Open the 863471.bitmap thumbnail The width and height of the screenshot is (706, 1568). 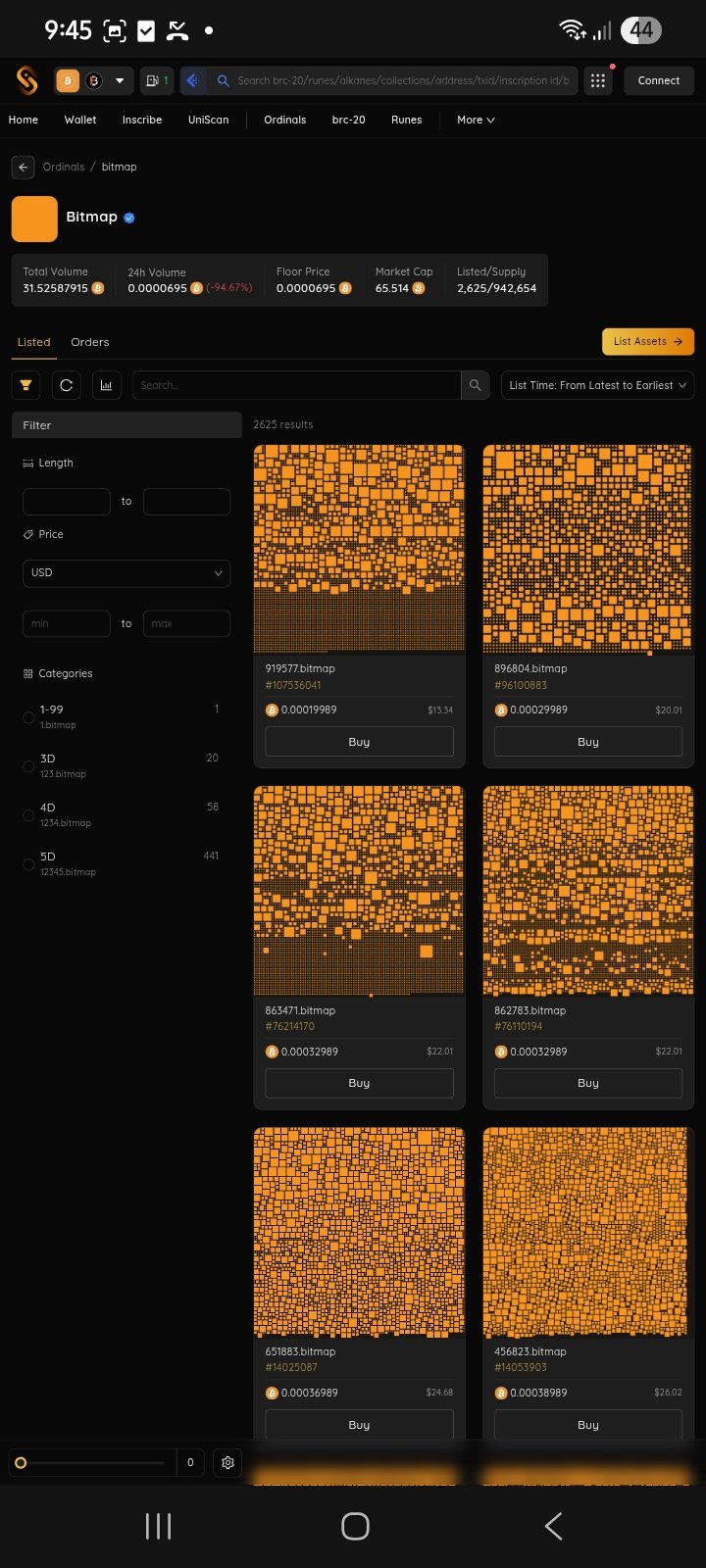[x=359, y=890]
